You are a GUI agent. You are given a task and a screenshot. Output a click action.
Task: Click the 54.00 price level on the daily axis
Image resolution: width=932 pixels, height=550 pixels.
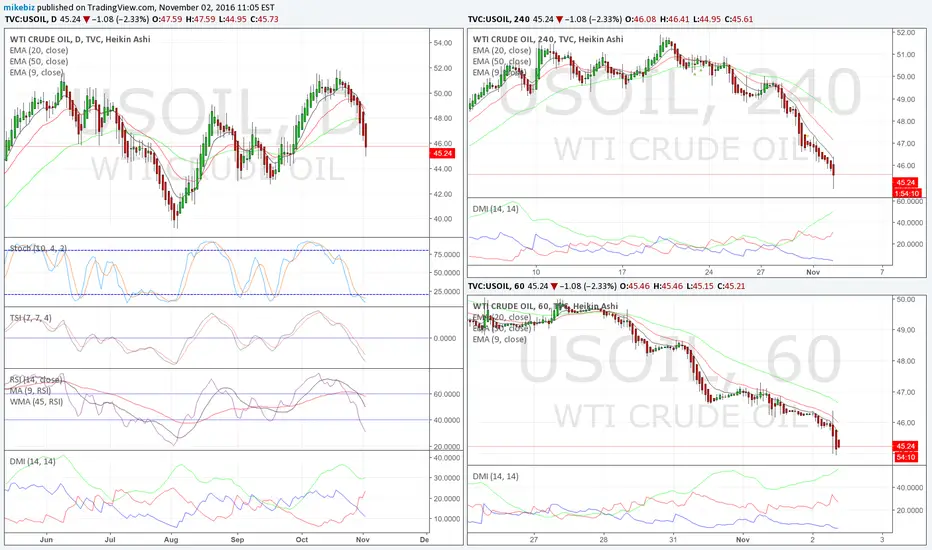tap(442, 43)
